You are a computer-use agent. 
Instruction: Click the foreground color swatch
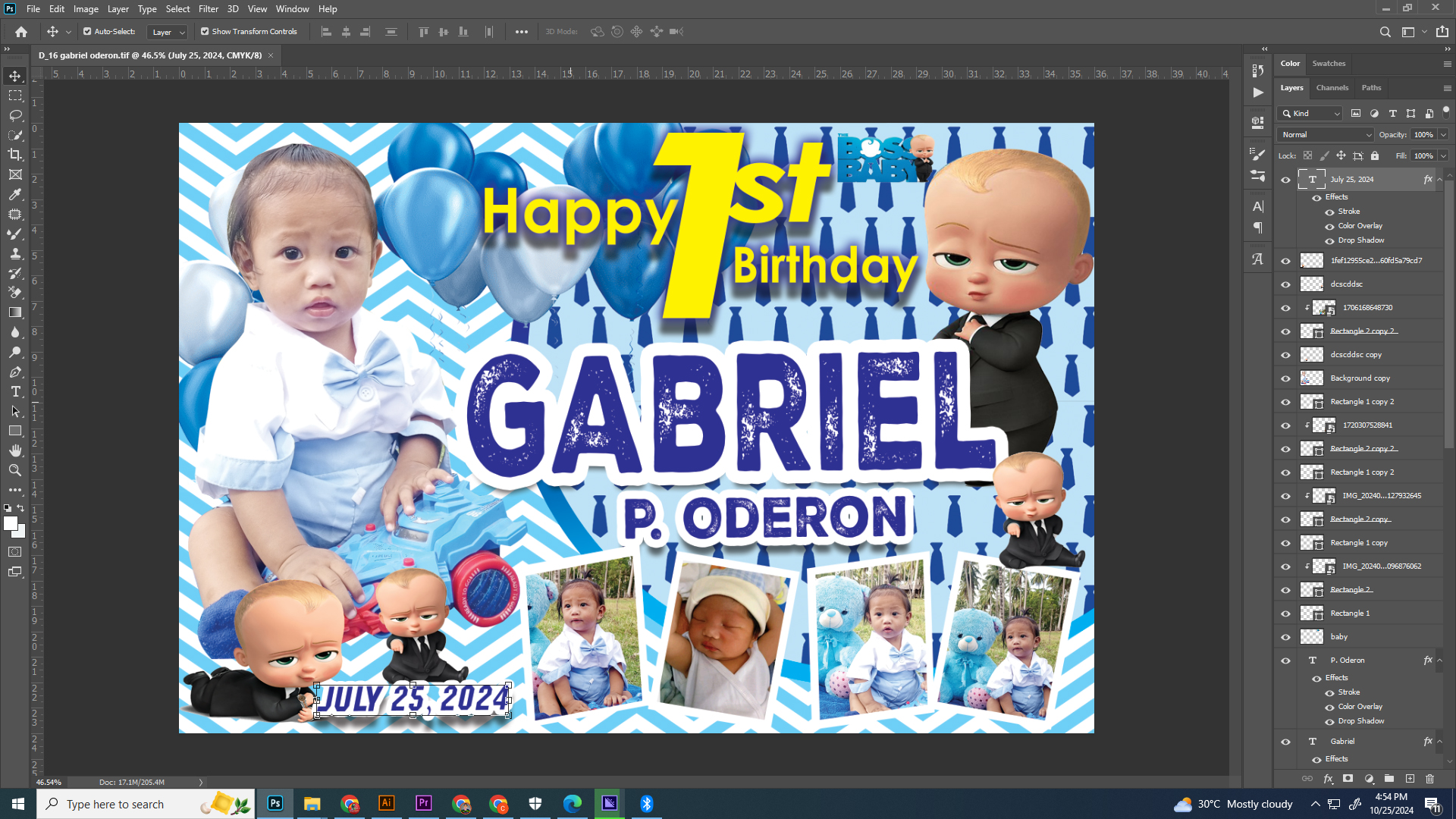click(10, 523)
